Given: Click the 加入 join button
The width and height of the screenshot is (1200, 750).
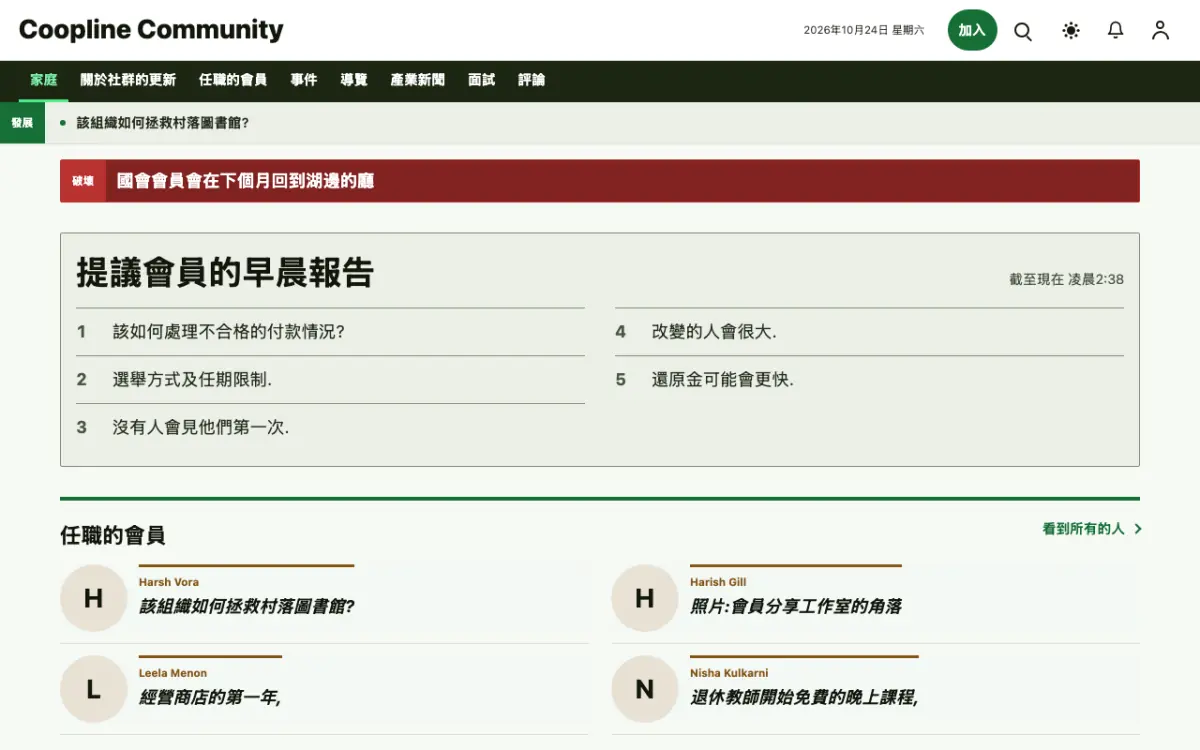Looking at the screenshot, I should [972, 30].
